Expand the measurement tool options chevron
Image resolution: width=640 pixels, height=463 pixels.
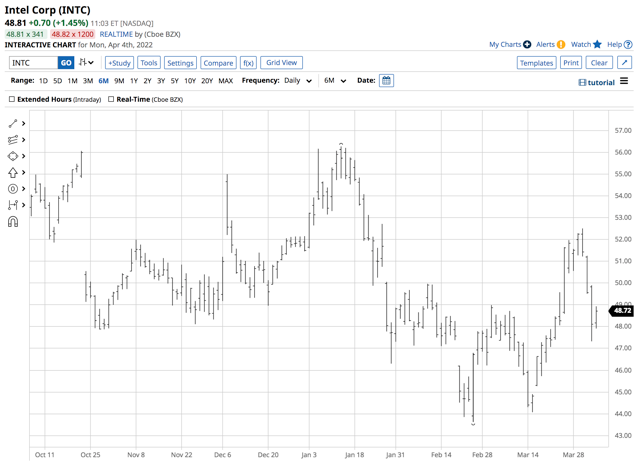pyautogui.click(x=24, y=205)
